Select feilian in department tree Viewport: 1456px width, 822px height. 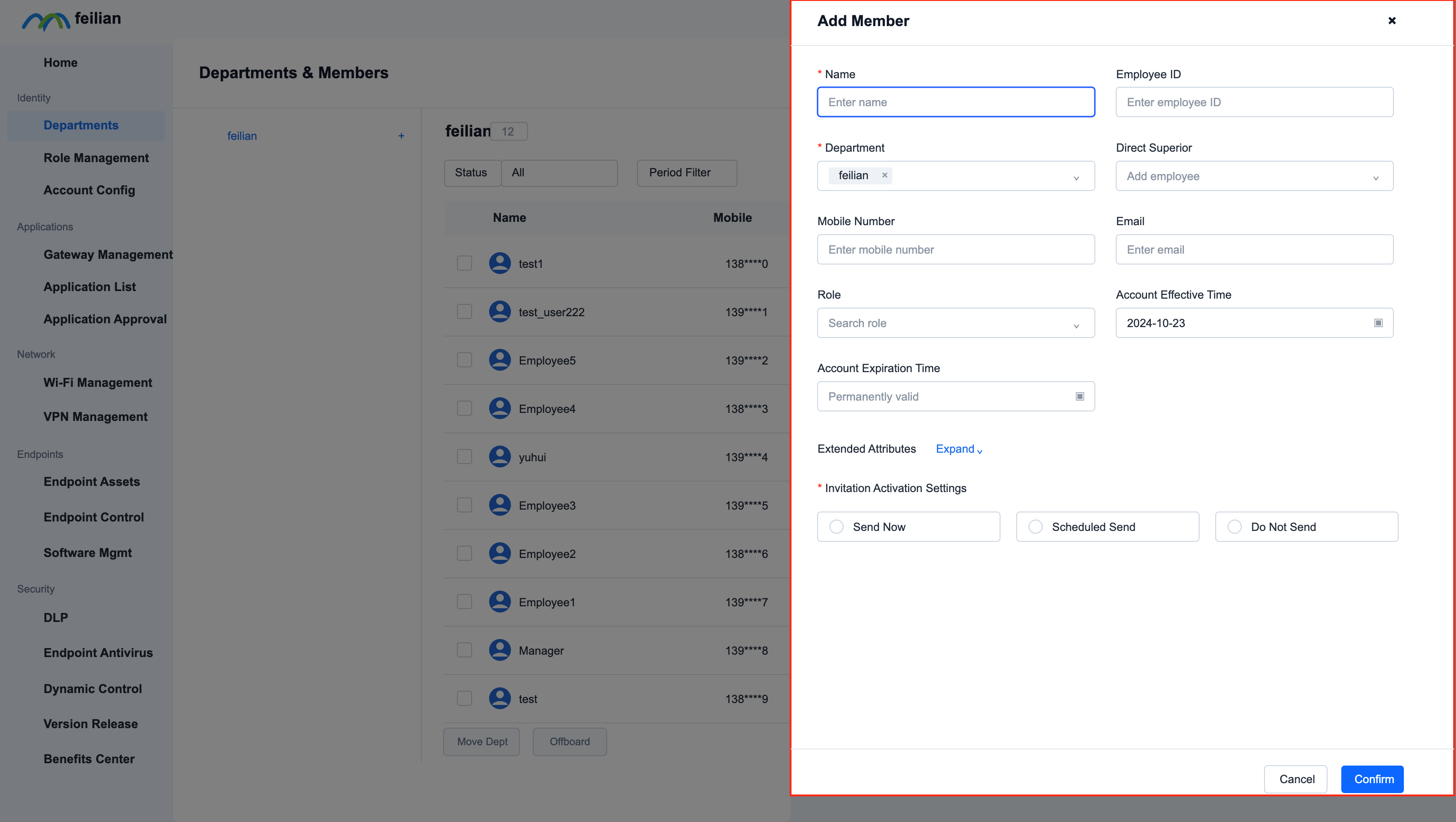tap(242, 136)
